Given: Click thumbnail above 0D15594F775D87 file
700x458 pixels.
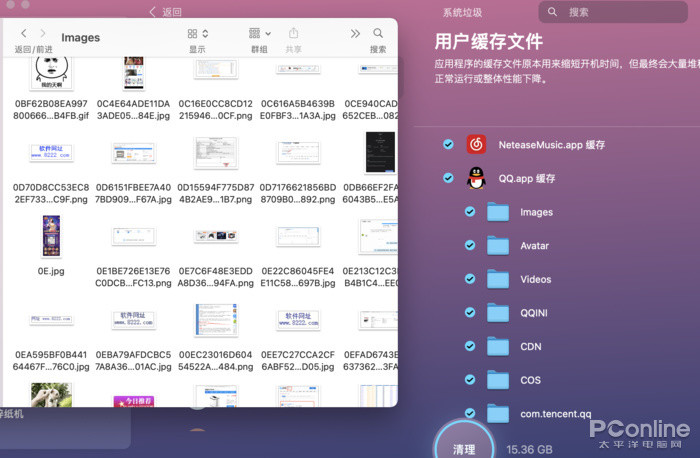Looking at the screenshot, I should [216, 153].
